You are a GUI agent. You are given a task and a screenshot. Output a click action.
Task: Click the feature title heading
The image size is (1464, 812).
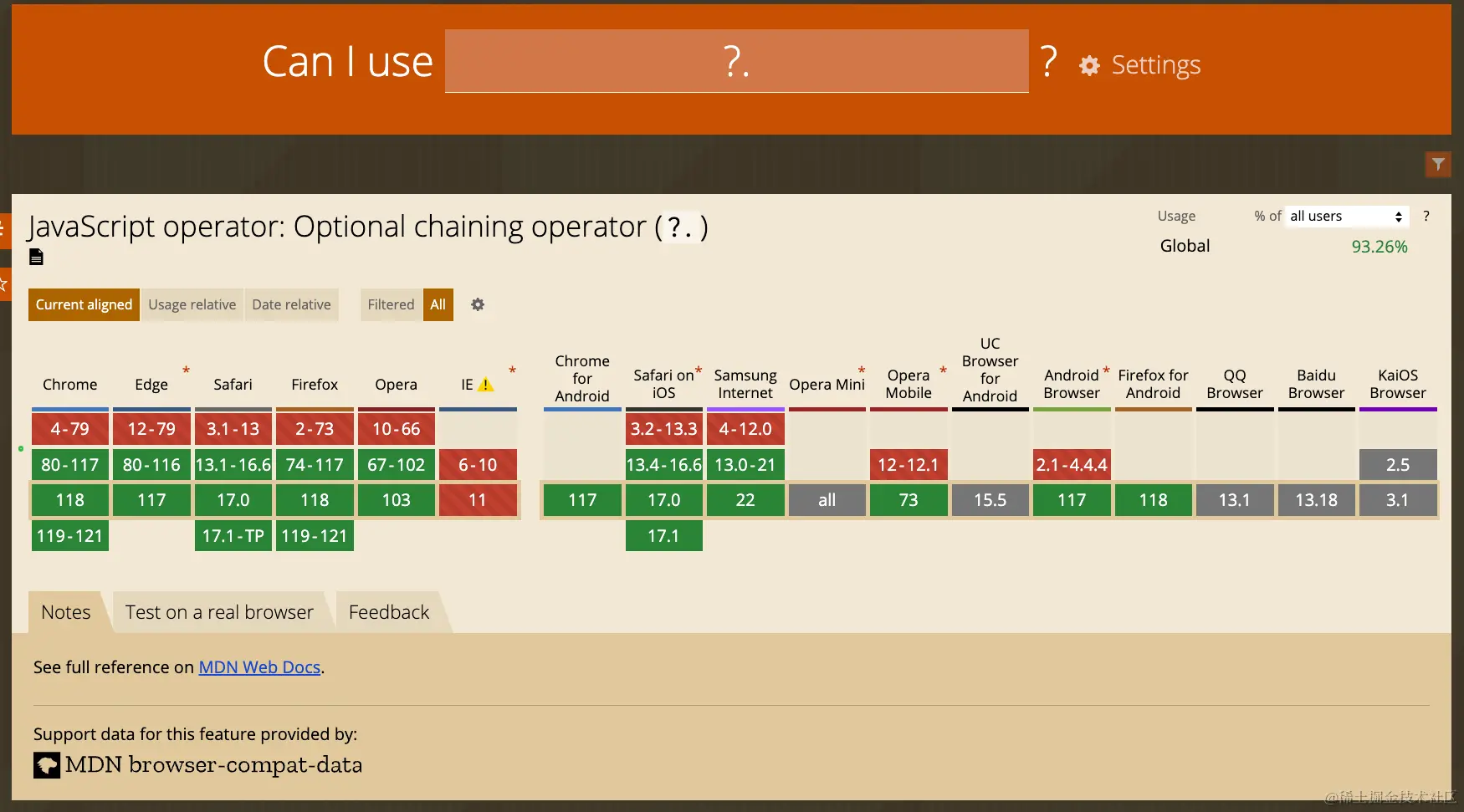point(368,227)
